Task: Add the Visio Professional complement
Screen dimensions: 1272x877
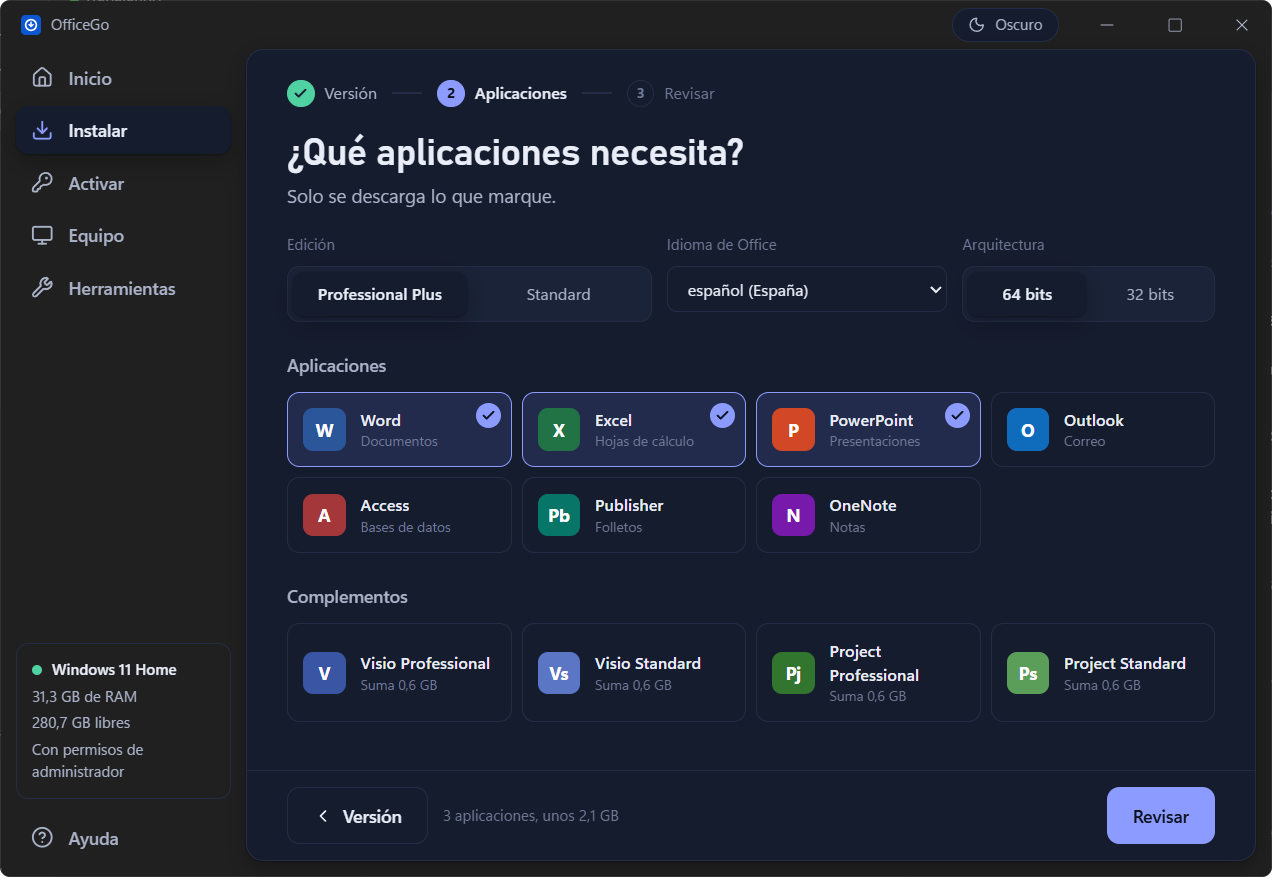Action: tap(399, 673)
